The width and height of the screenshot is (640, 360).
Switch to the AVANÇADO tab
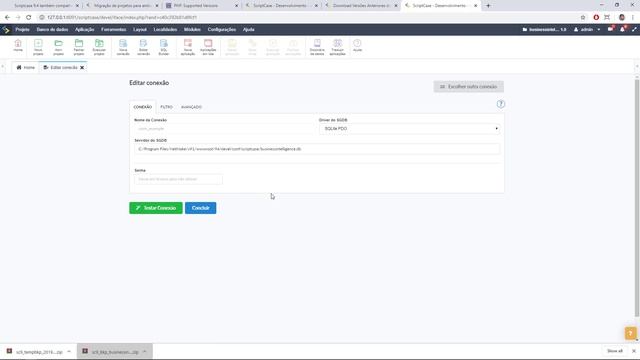[191, 107]
